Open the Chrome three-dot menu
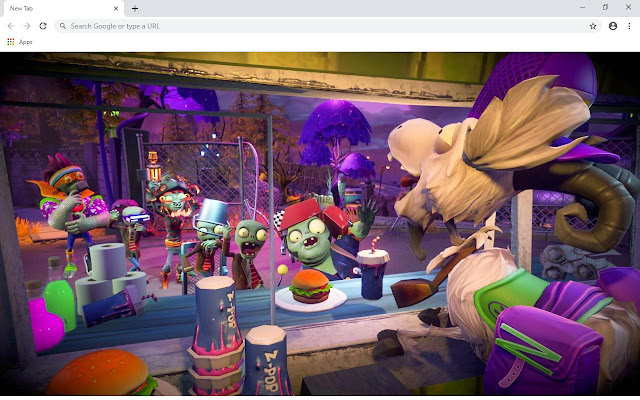The width and height of the screenshot is (640, 400). point(629,26)
